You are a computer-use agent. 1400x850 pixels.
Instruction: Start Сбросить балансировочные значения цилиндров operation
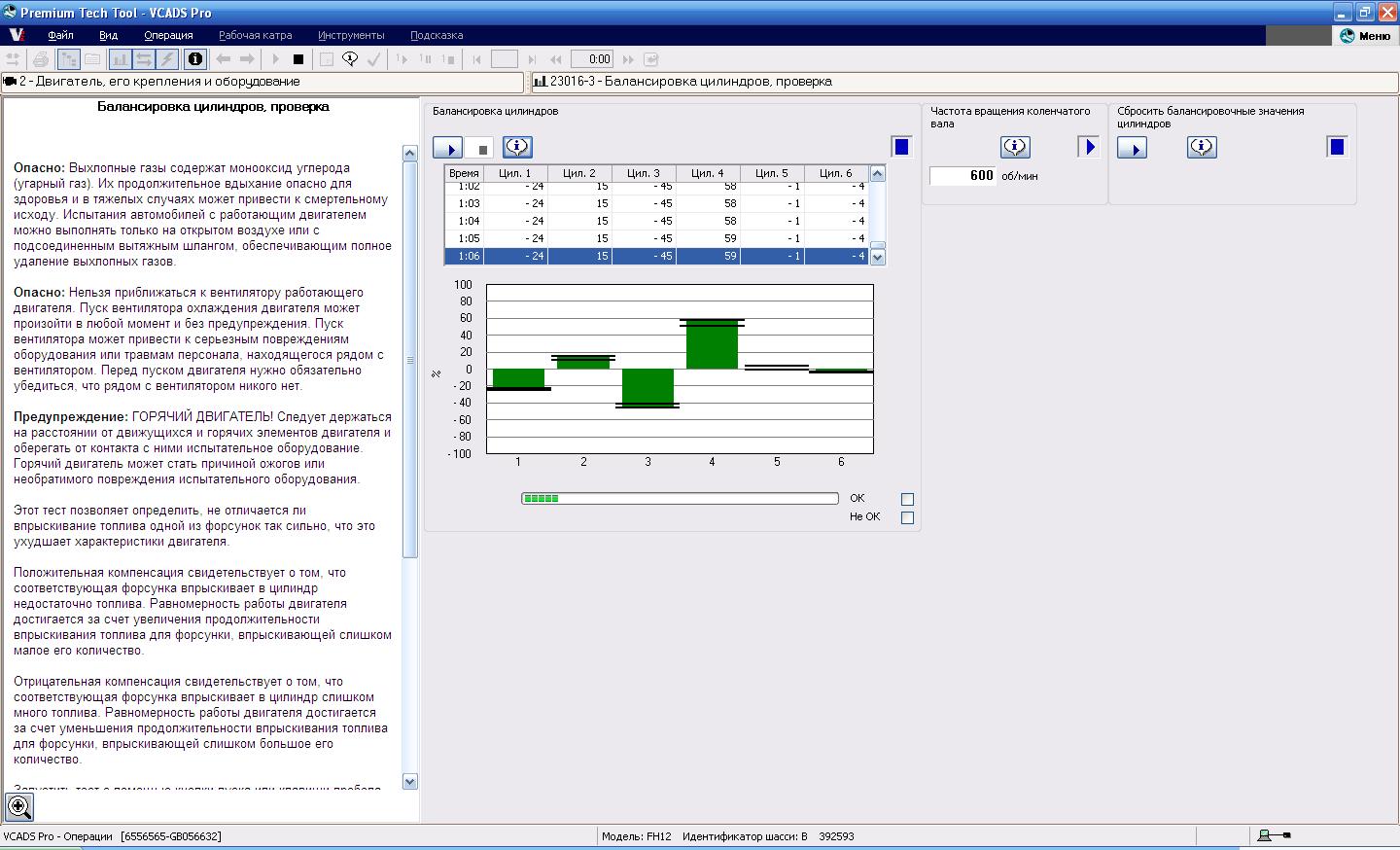1132,148
